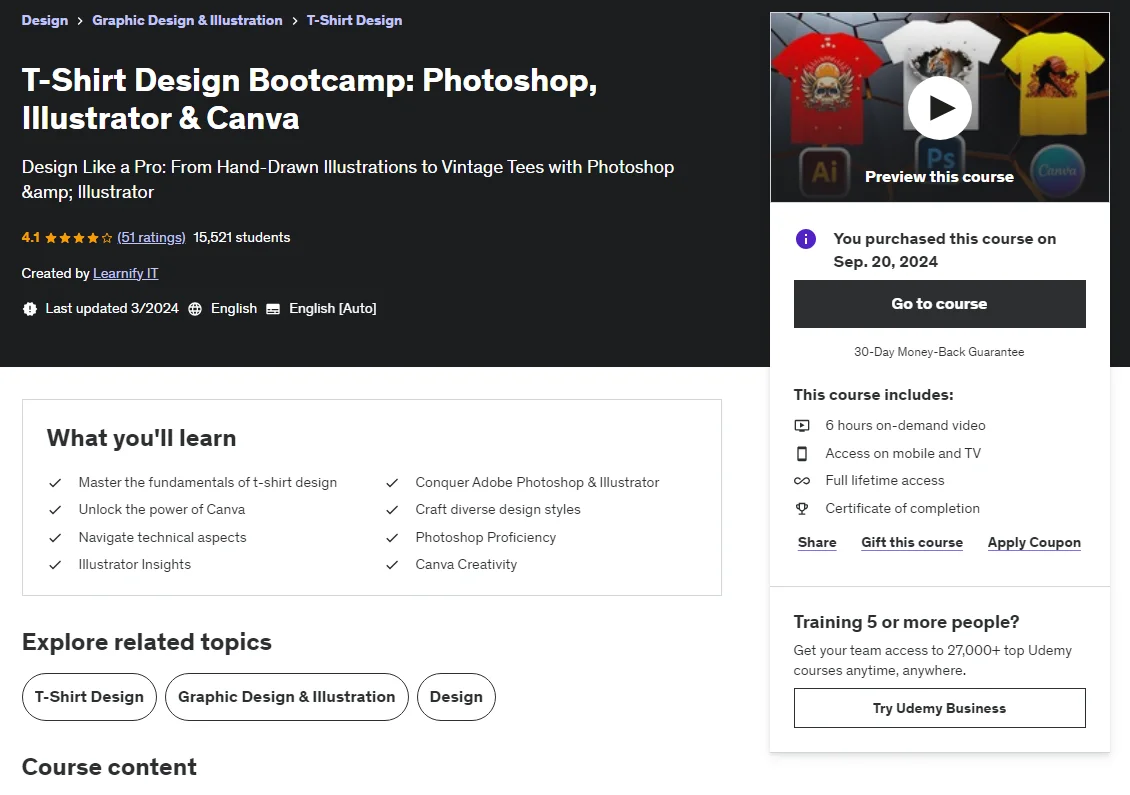Click breadcrumb chevron after Design
The height and width of the screenshot is (795, 1130).
(80, 21)
